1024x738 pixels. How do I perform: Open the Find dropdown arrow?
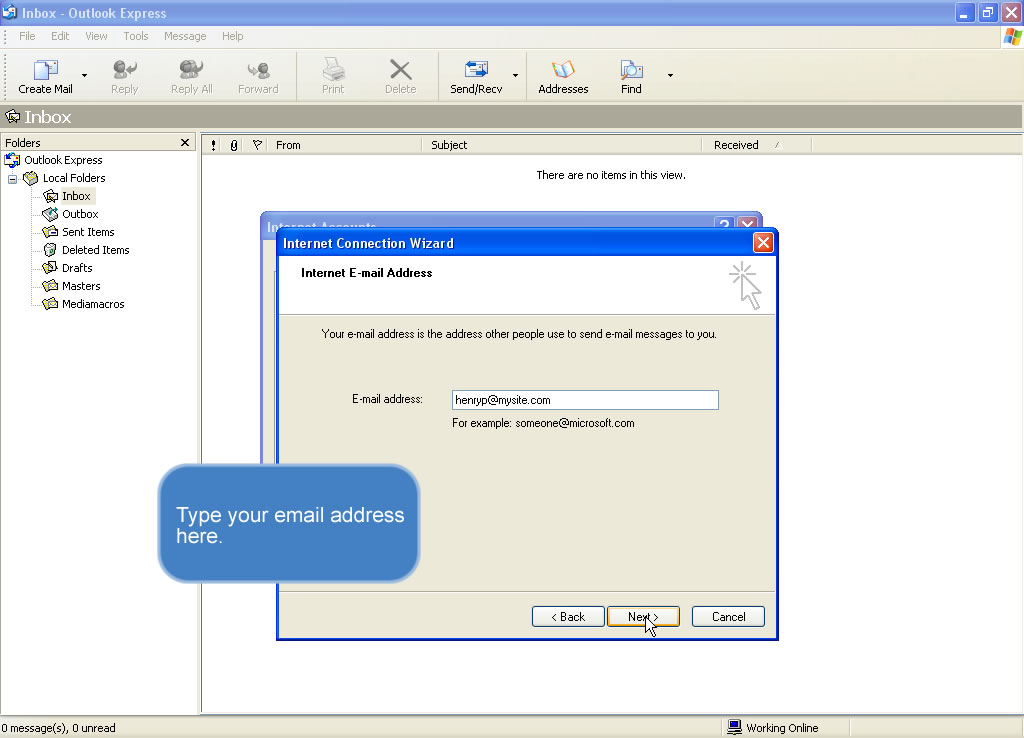pyautogui.click(x=670, y=75)
